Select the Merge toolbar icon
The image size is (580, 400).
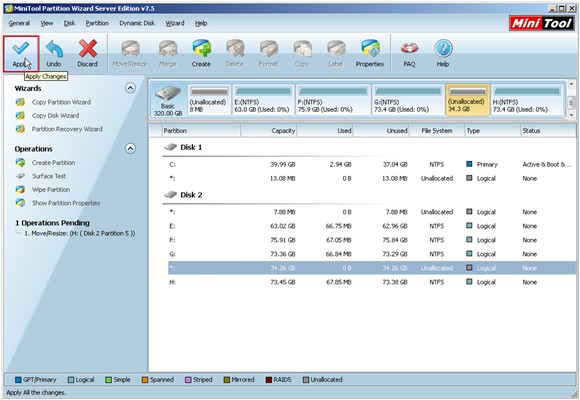click(x=168, y=48)
